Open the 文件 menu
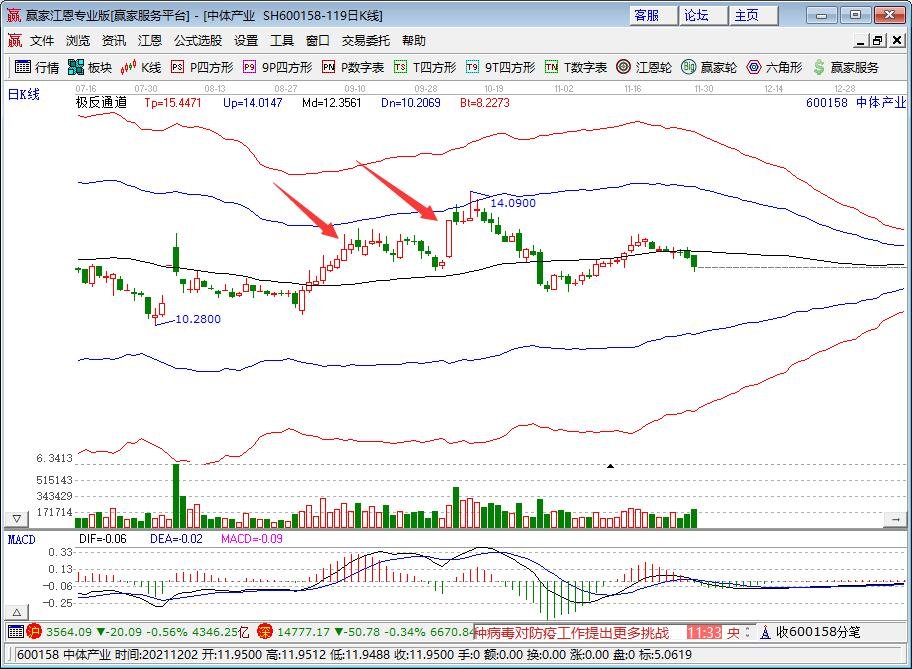 tap(42, 40)
